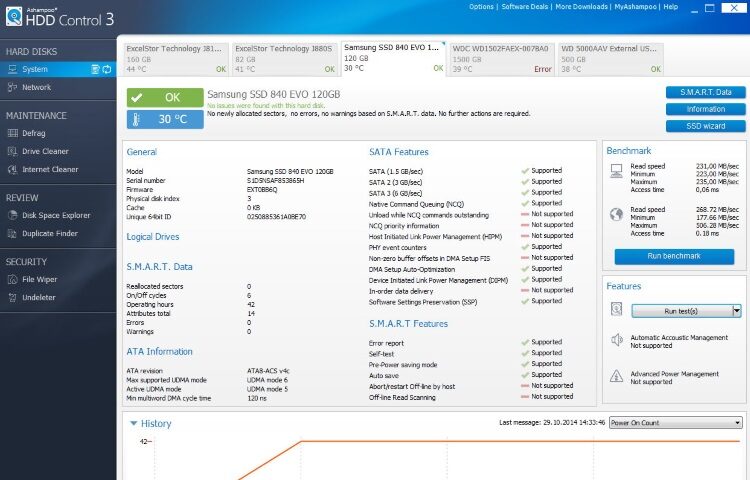This screenshot has height=480, width=750.
Task: Switch to WD 5000AAV External 500 GB tab
Action: point(610,59)
